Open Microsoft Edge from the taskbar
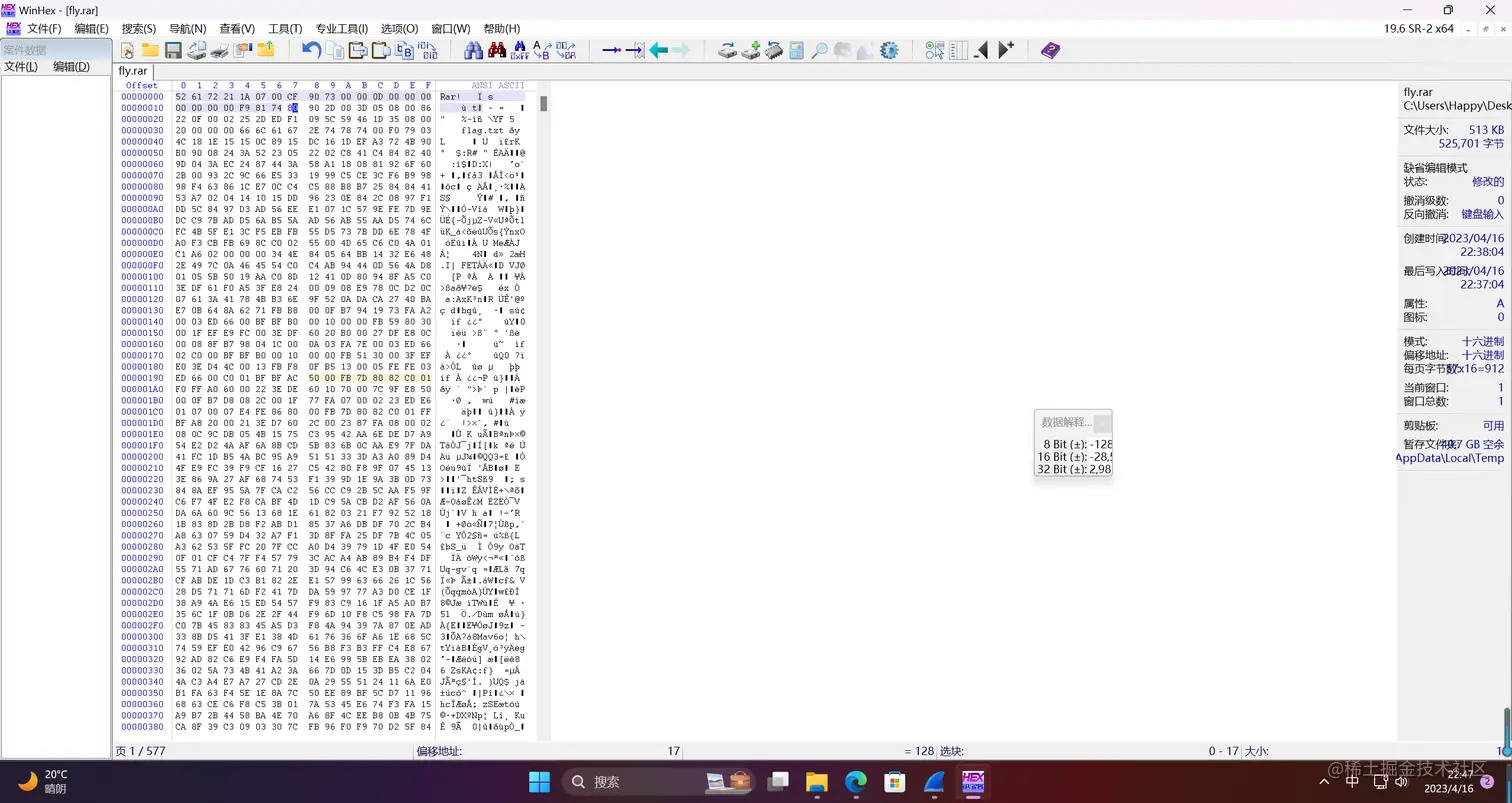Image resolution: width=1512 pixels, height=803 pixels. 855,781
